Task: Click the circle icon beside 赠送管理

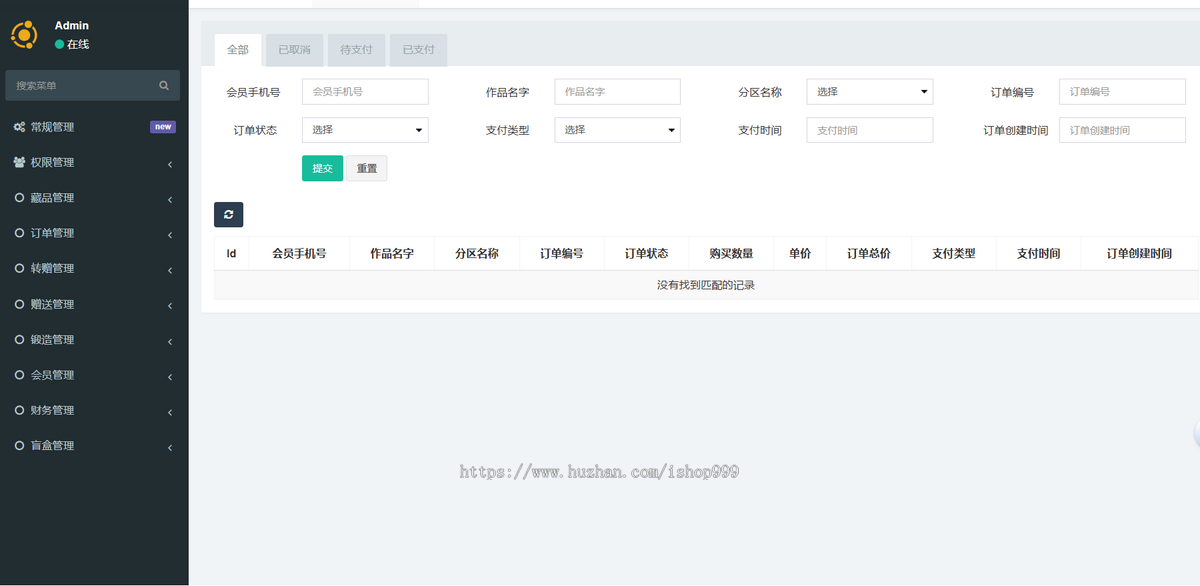Action: coord(19,304)
